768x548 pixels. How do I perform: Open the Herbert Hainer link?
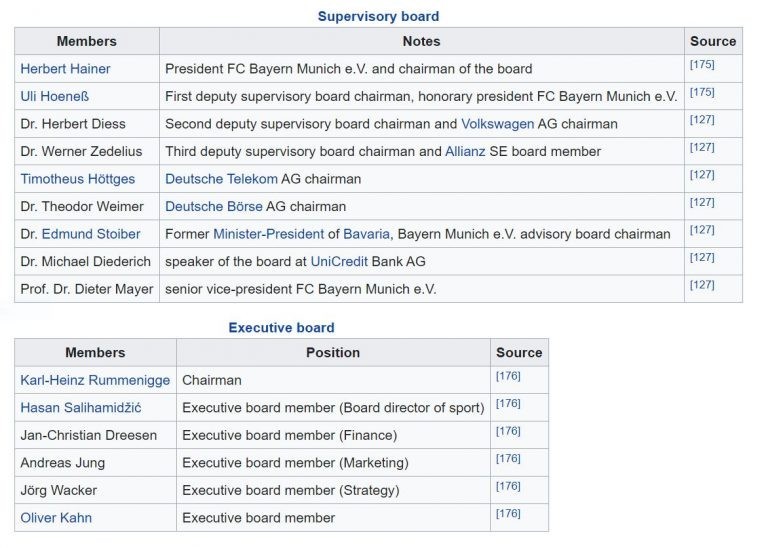[65, 69]
